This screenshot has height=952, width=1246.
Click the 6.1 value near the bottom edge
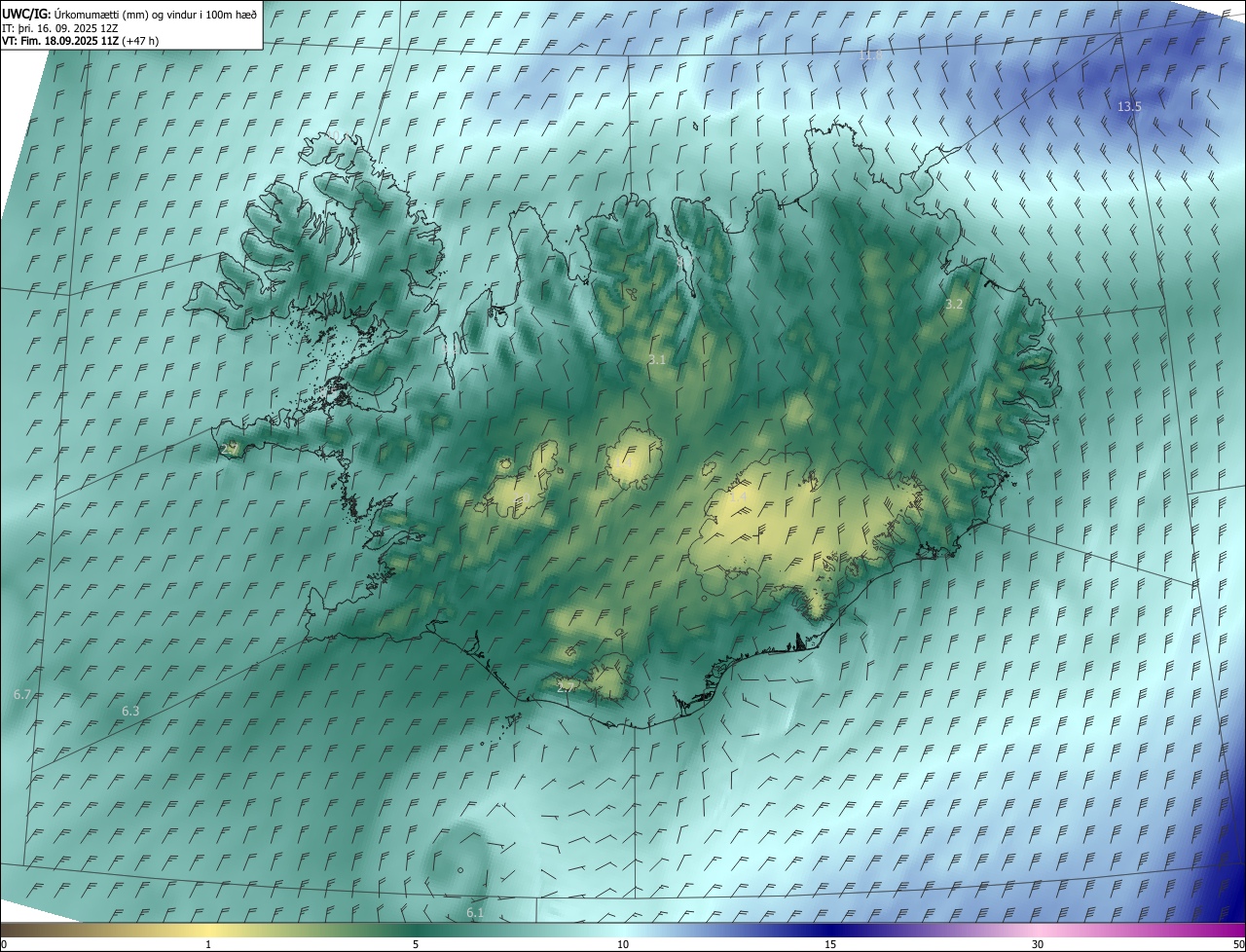pos(475,913)
